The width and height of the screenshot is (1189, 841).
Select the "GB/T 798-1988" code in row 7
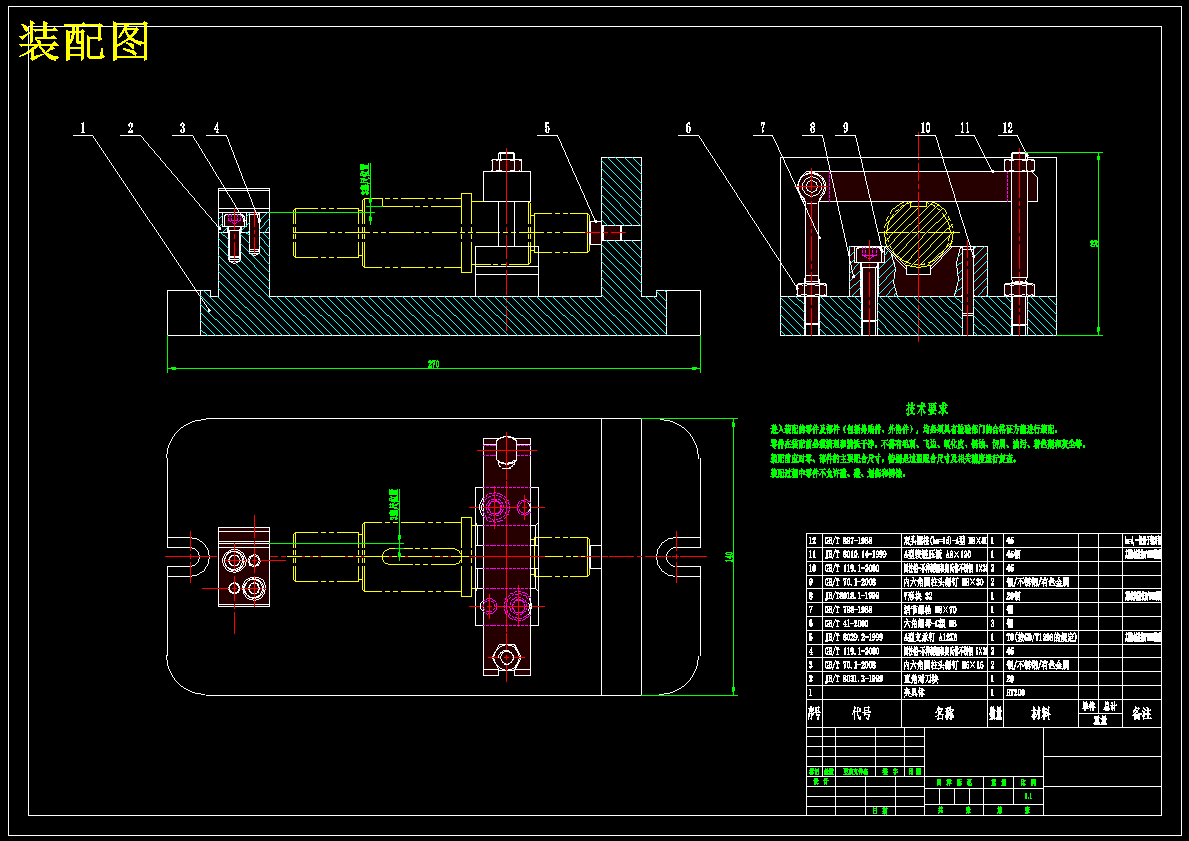pos(849,610)
